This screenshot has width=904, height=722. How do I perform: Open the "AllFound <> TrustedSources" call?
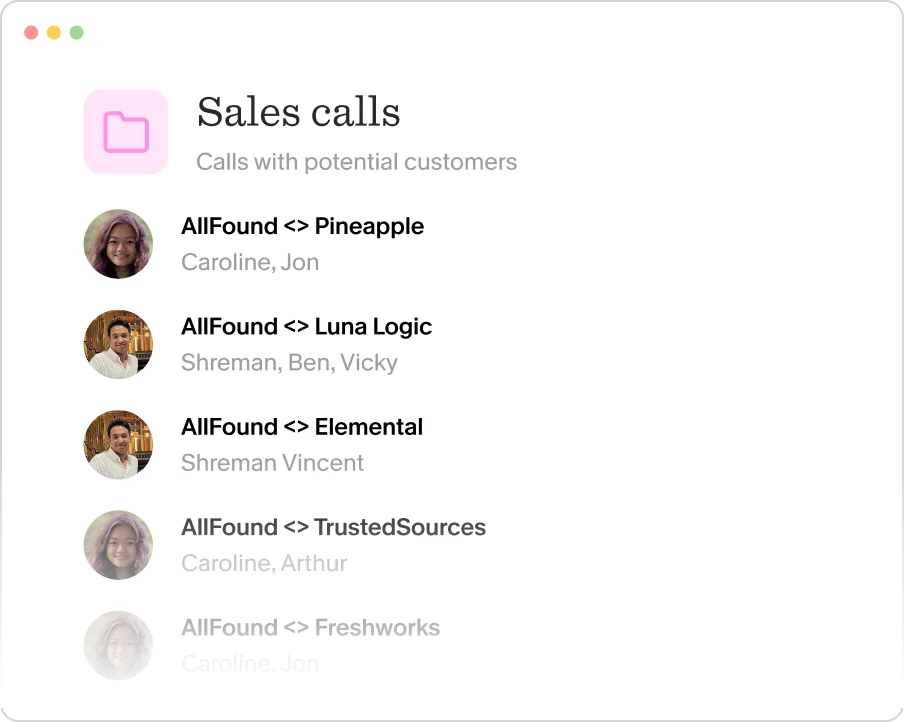pyautogui.click(x=333, y=527)
